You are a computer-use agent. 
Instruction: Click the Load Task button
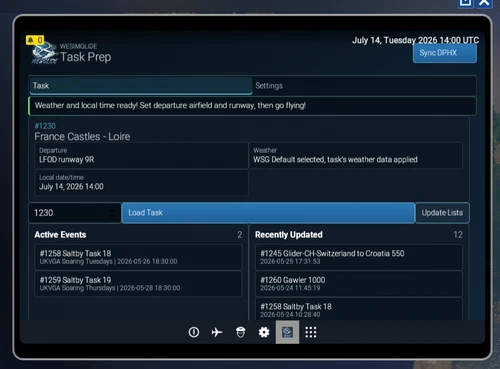pyautogui.click(x=268, y=213)
